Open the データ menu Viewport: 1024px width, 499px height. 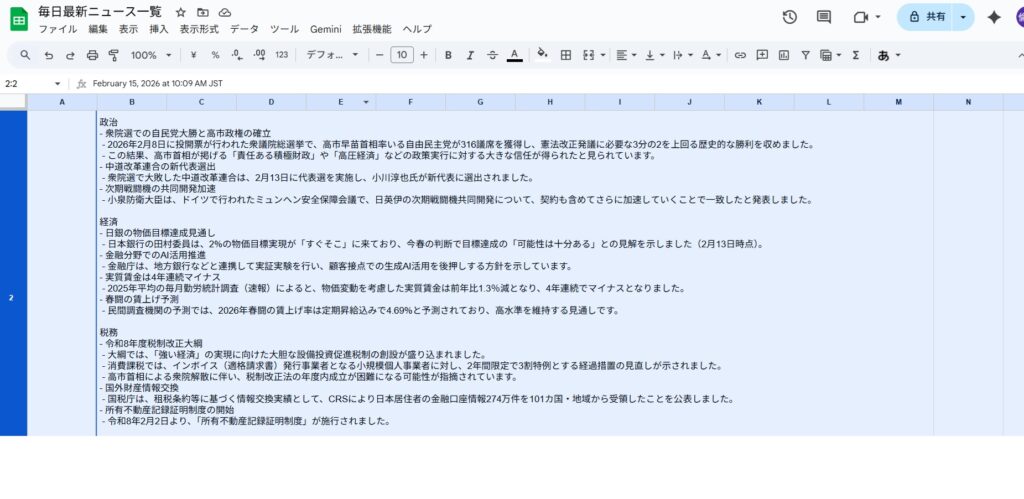(244, 30)
